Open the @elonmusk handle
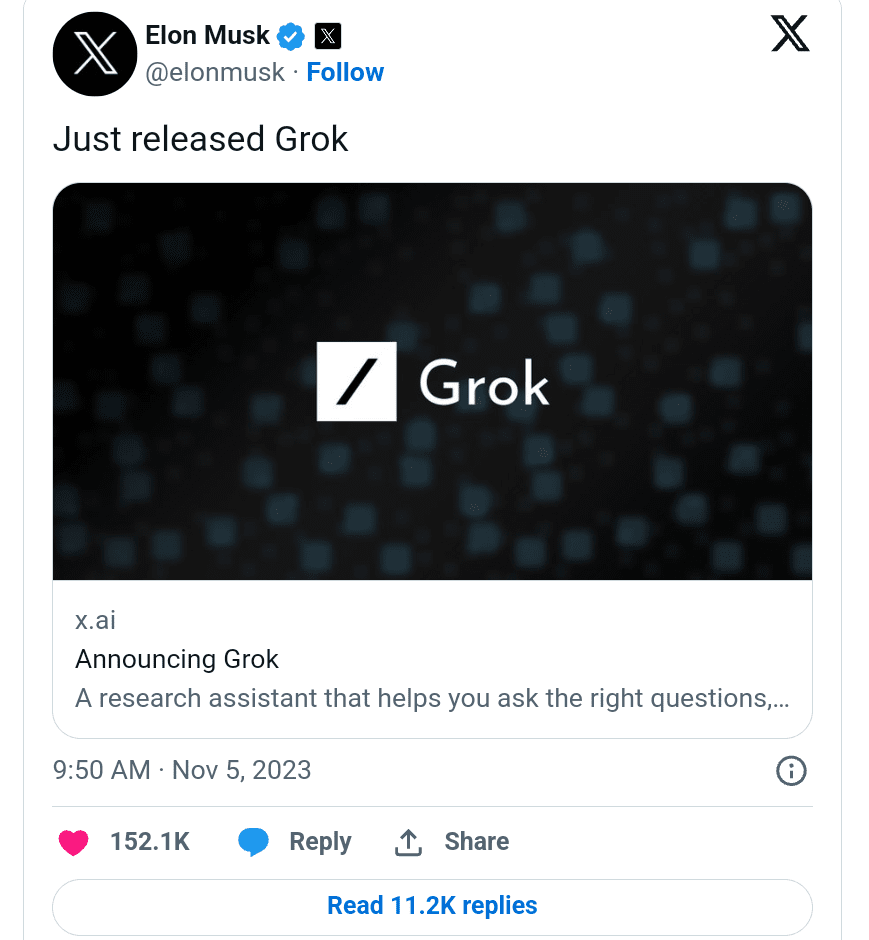869x940 pixels. pos(216,72)
